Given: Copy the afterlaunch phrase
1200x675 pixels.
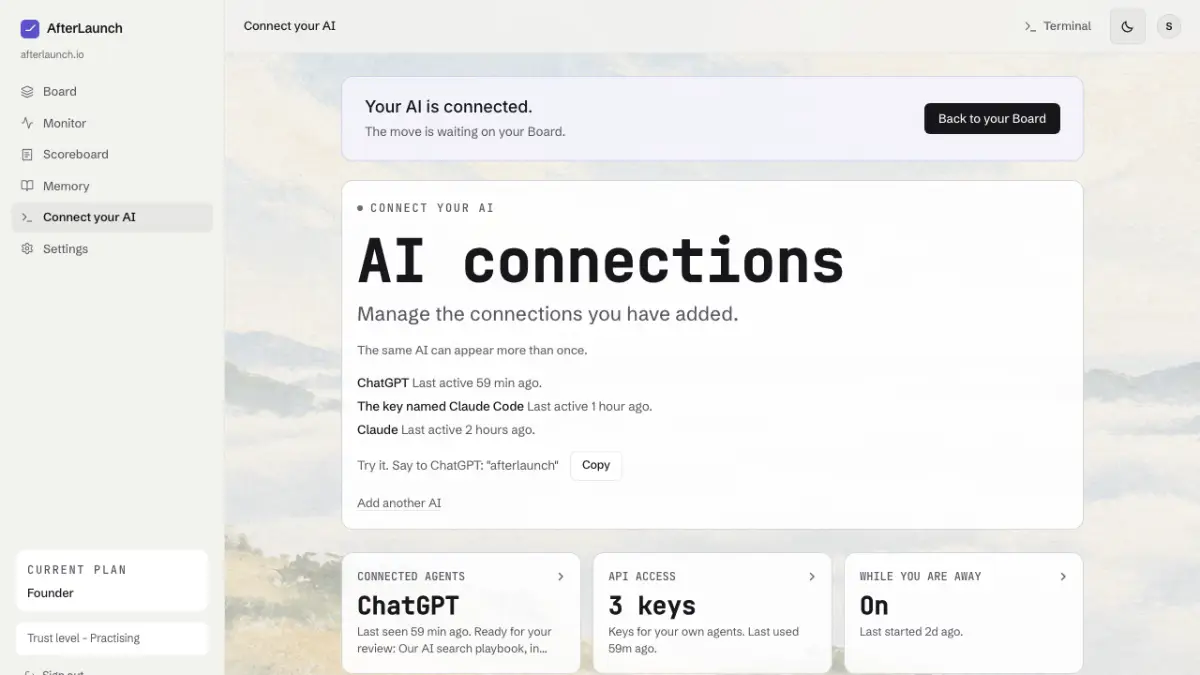Looking at the screenshot, I should pyautogui.click(x=596, y=465).
